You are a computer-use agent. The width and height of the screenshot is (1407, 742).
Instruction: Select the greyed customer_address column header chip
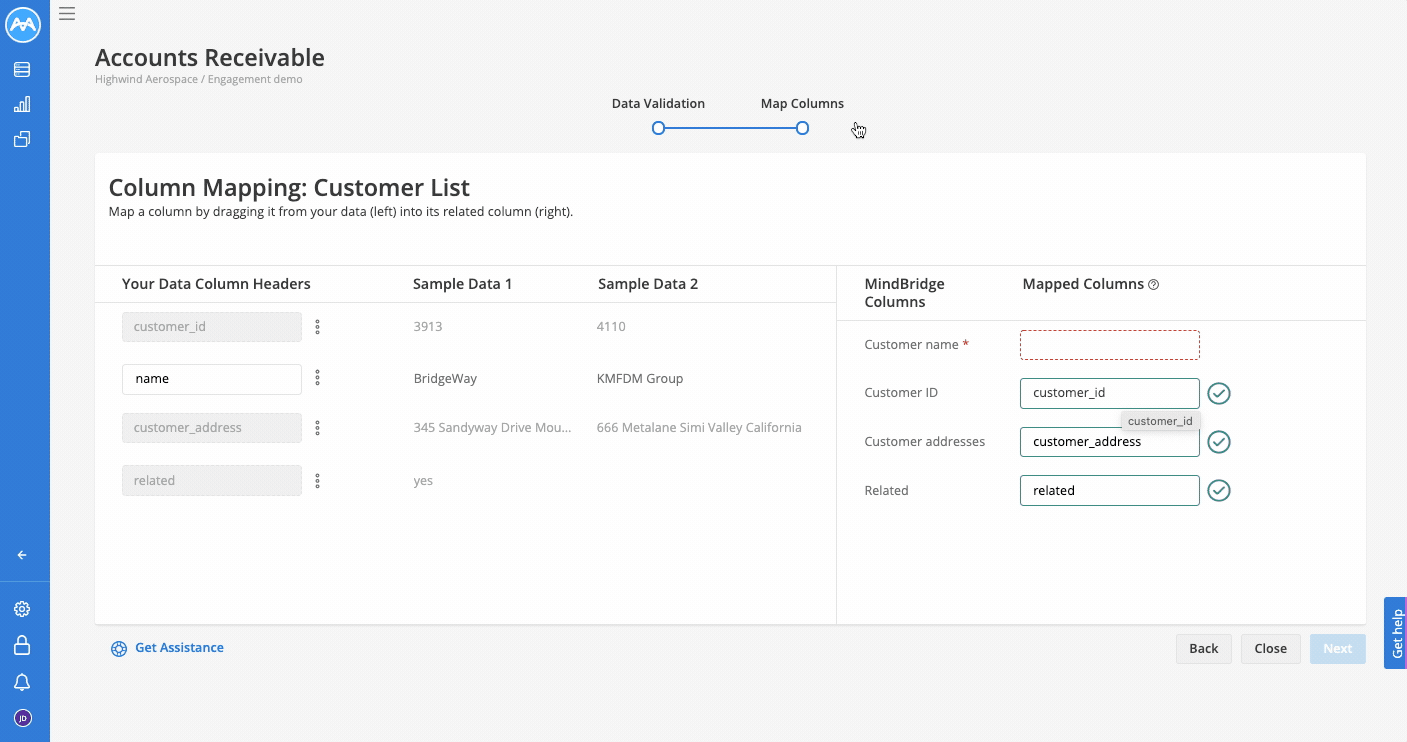(x=212, y=428)
